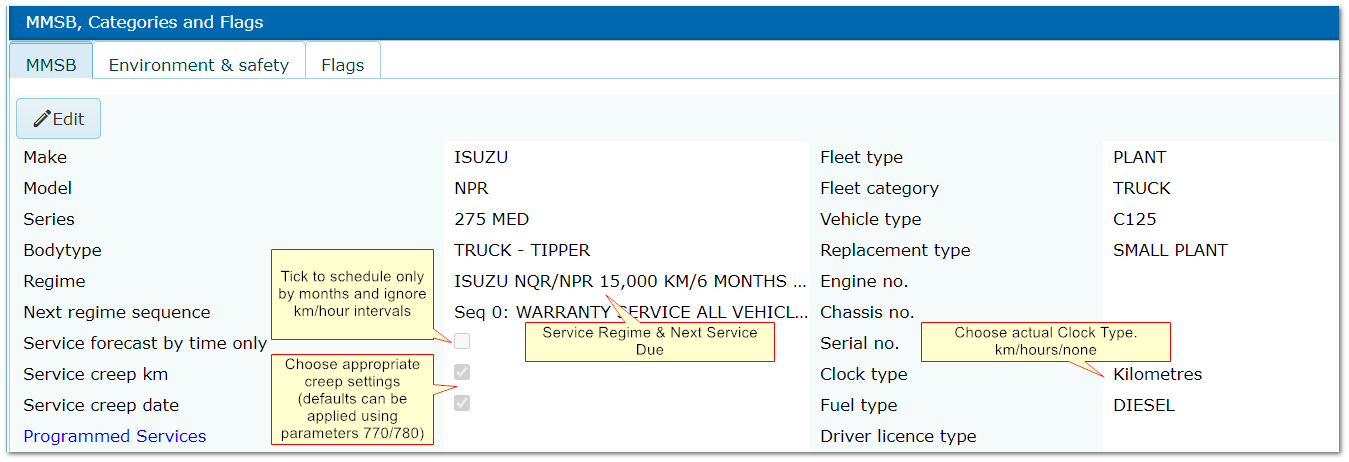The width and height of the screenshot is (1349, 462).
Task: Select the Next regime sequence Seq 0 value
Action: (630, 312)
